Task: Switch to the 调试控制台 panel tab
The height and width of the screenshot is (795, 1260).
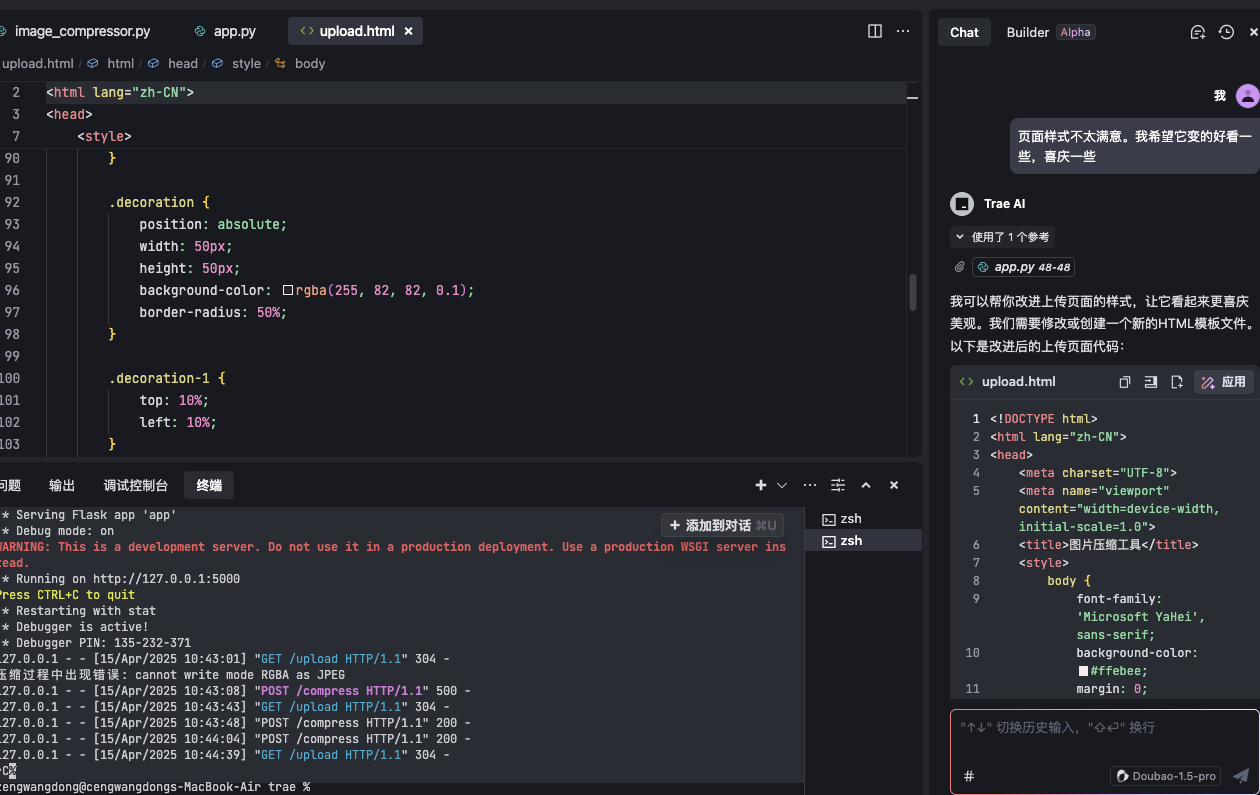Action: (135, 485)
